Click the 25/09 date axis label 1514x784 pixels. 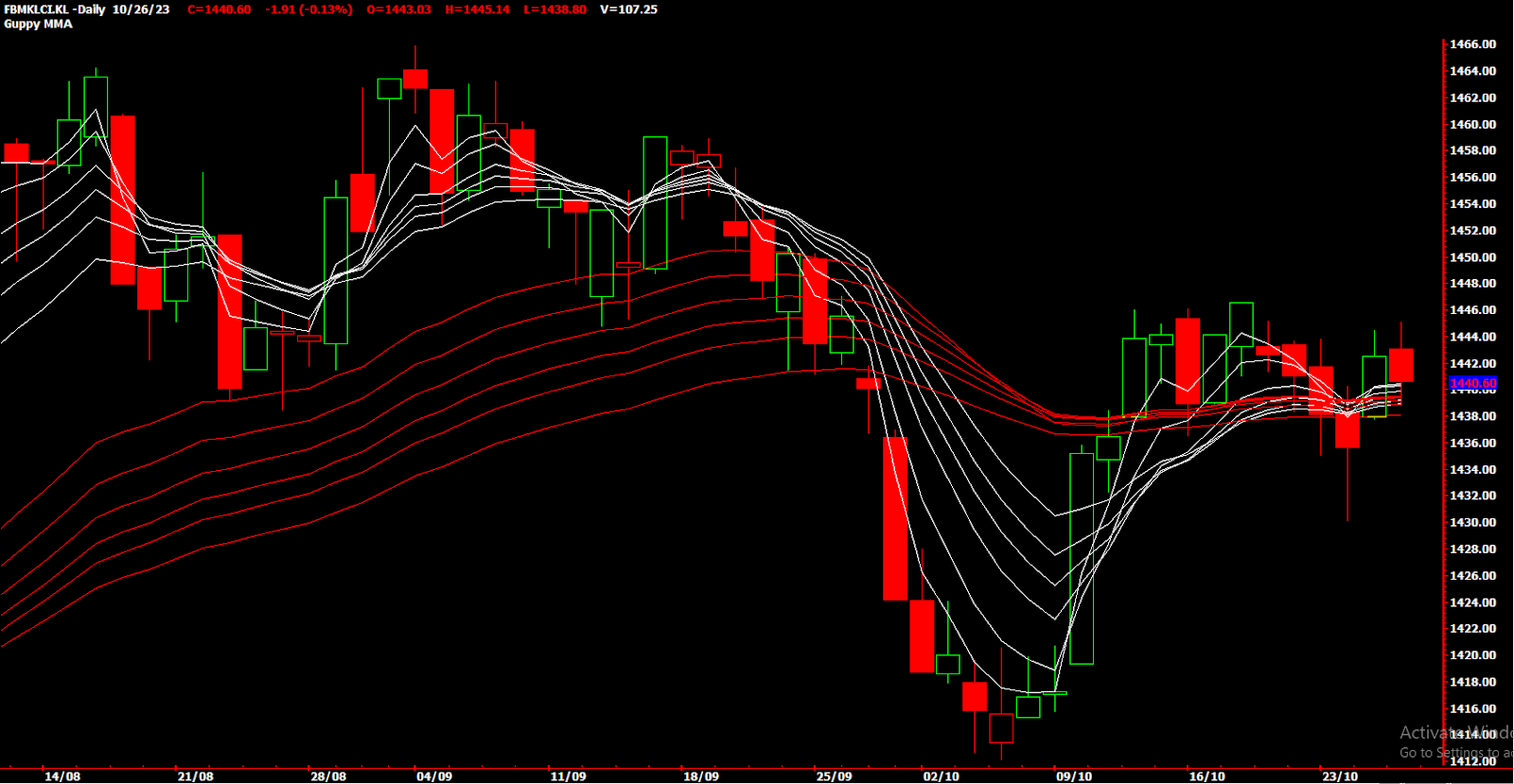tap(834, 776)
